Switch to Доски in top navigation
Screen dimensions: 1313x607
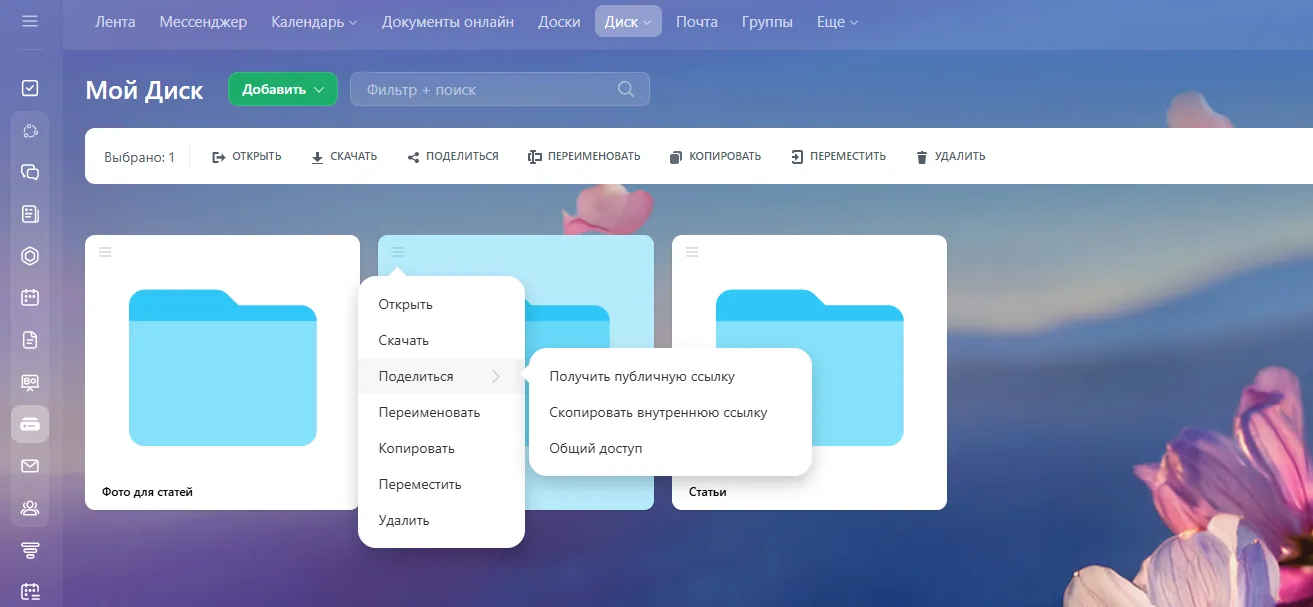[x=559, y=21]
